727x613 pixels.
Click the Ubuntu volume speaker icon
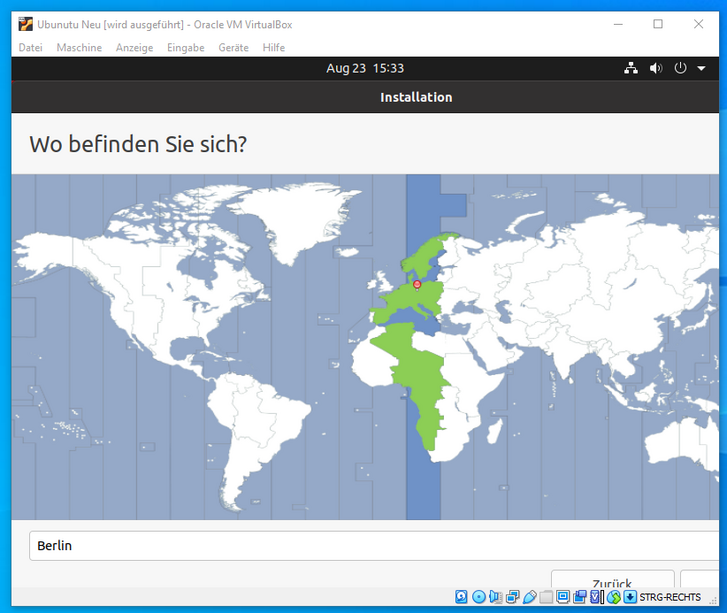656,68
